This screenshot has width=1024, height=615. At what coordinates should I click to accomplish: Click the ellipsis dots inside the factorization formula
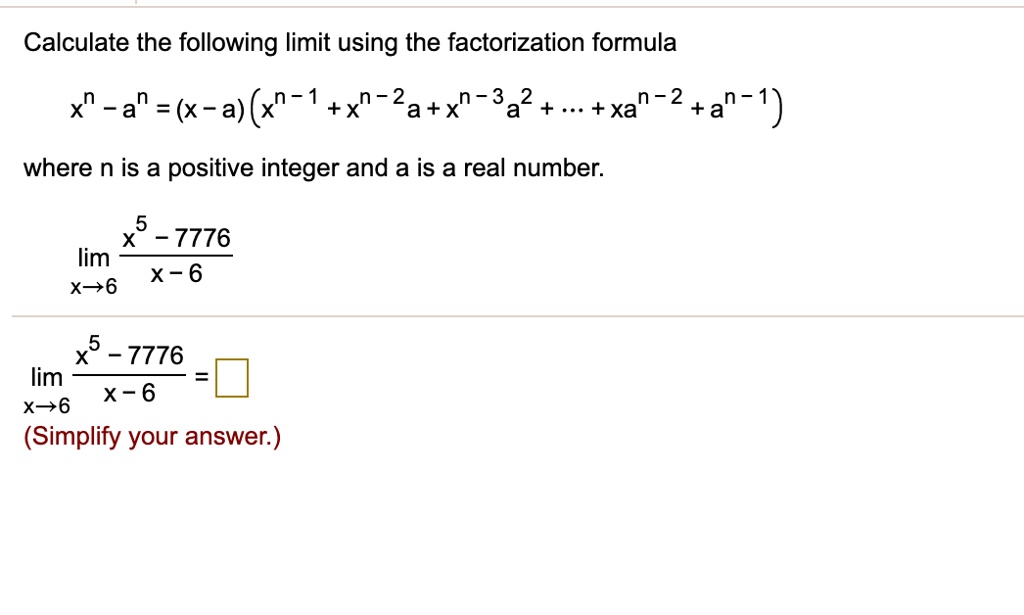click(573, 111)
